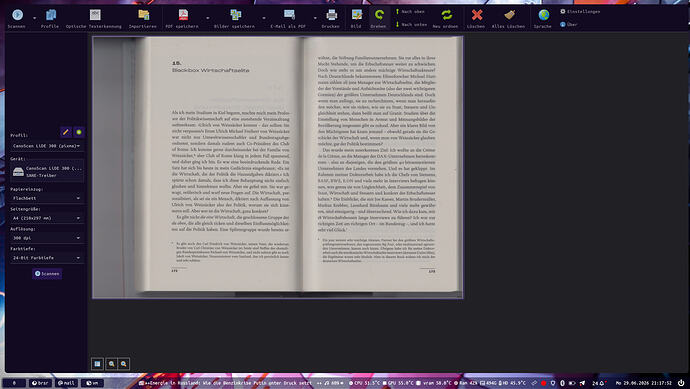The image size is (690, 389).
Task: Clear all pages with Alles löschen
Action: (x=508, y=18)
